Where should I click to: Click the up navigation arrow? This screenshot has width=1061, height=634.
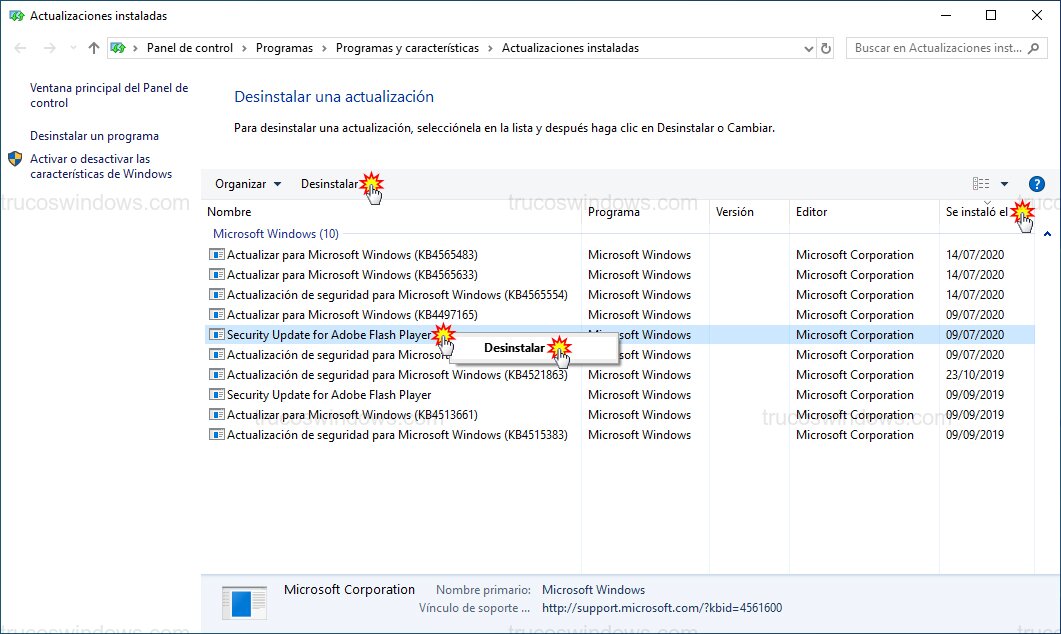click(93, 47)
